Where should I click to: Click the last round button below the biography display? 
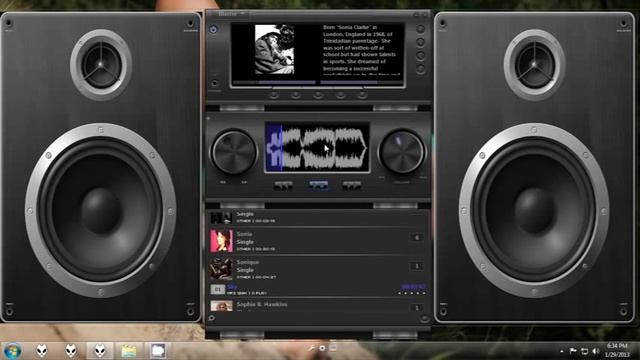pos(362,96)
